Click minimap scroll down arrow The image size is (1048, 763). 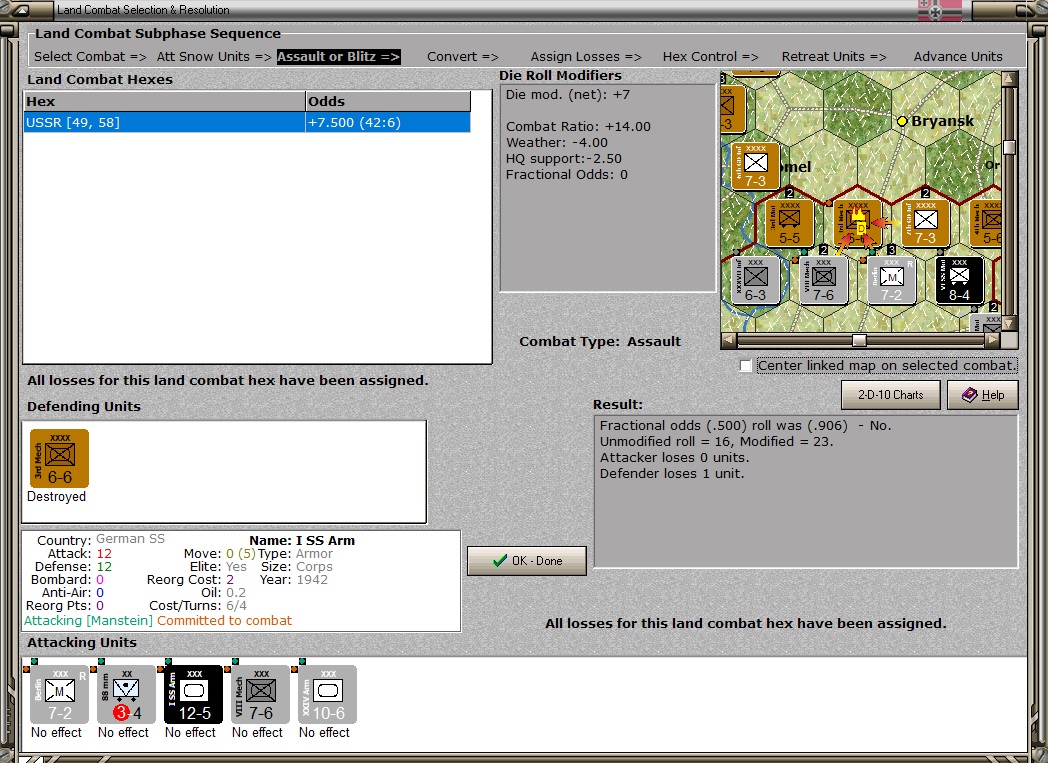1009,323
